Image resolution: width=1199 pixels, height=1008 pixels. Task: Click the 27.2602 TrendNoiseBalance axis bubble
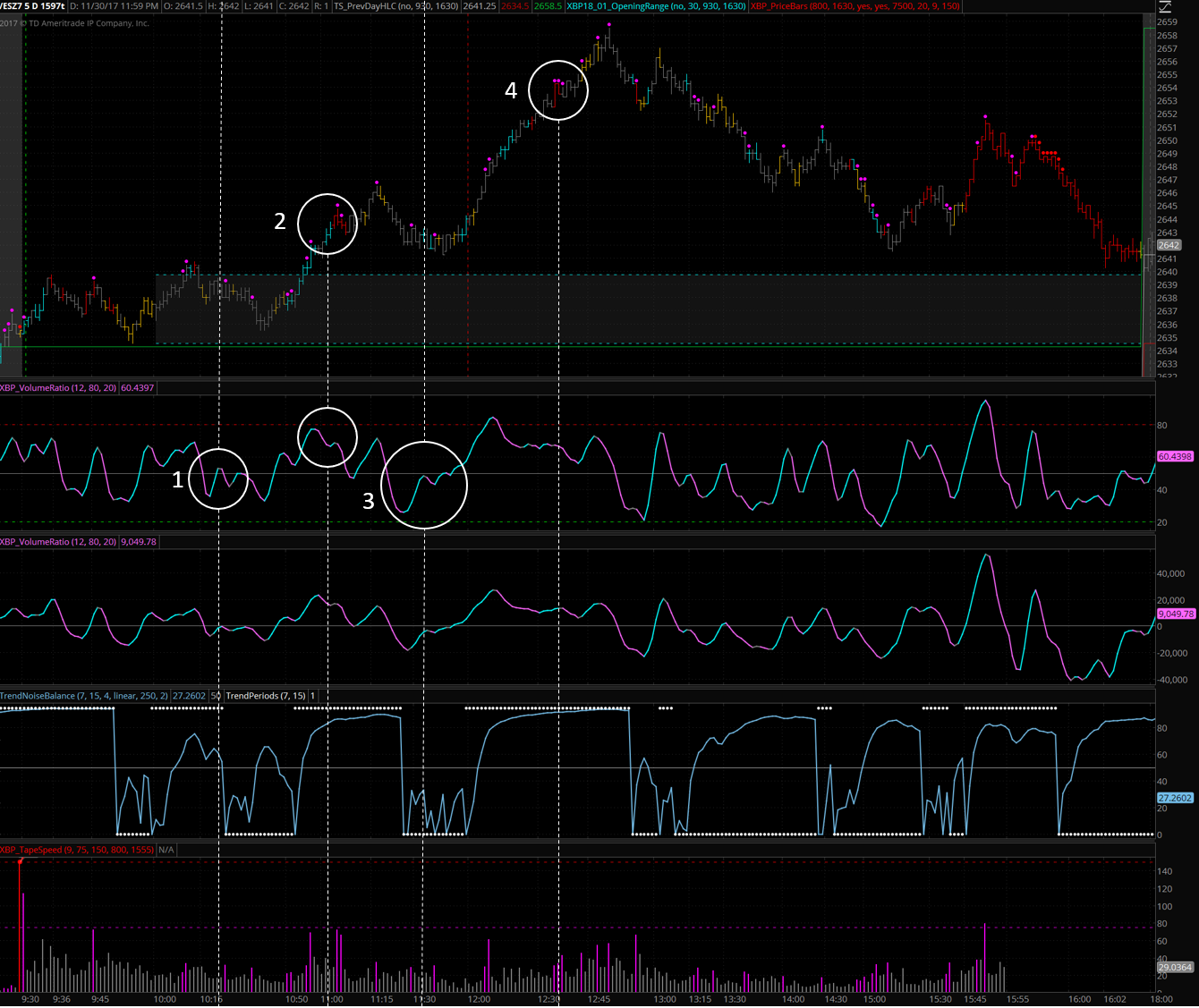point(1175,798)
